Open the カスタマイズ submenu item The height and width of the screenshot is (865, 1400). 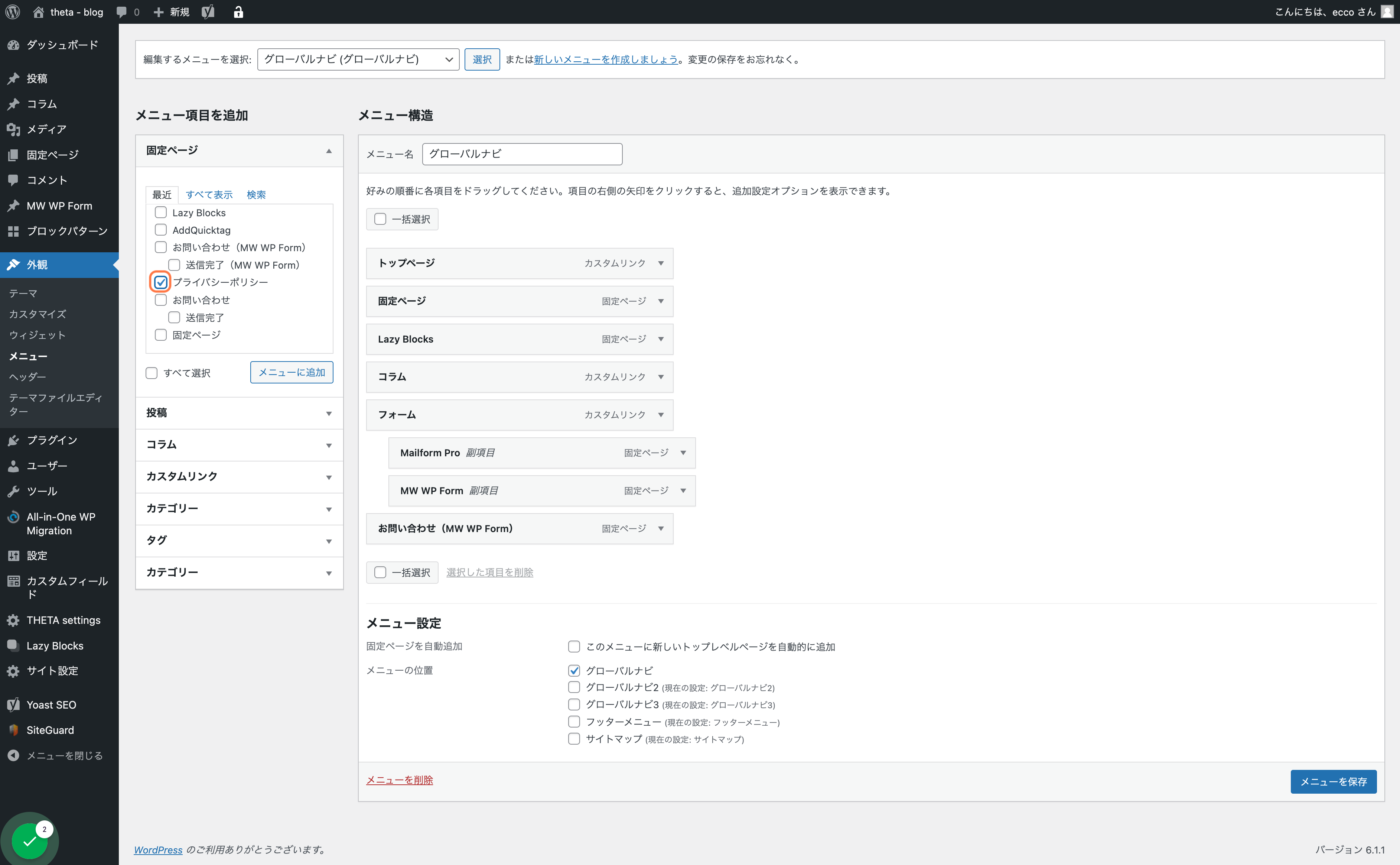38,314
